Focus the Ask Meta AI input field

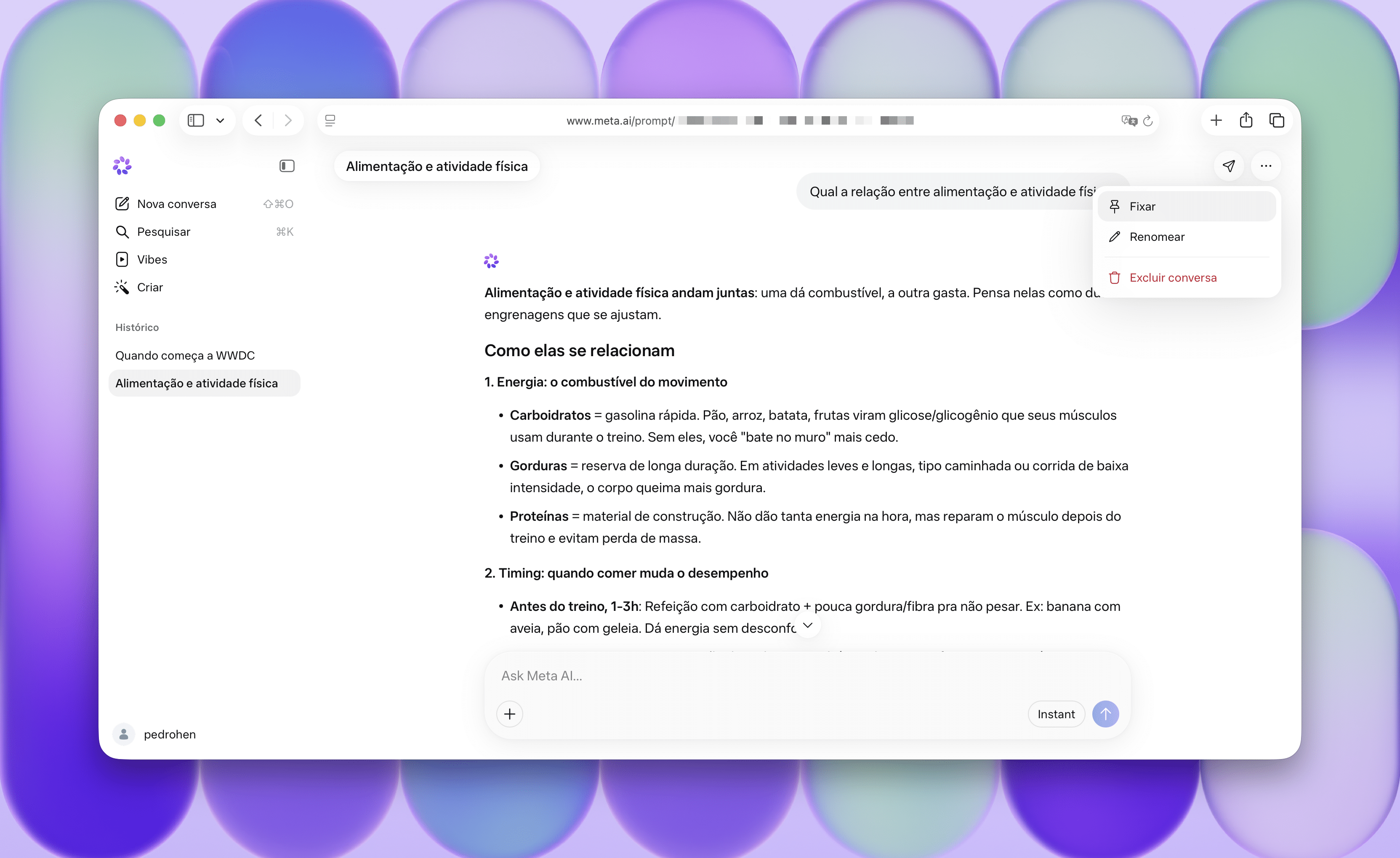click(x=807, y=676)
